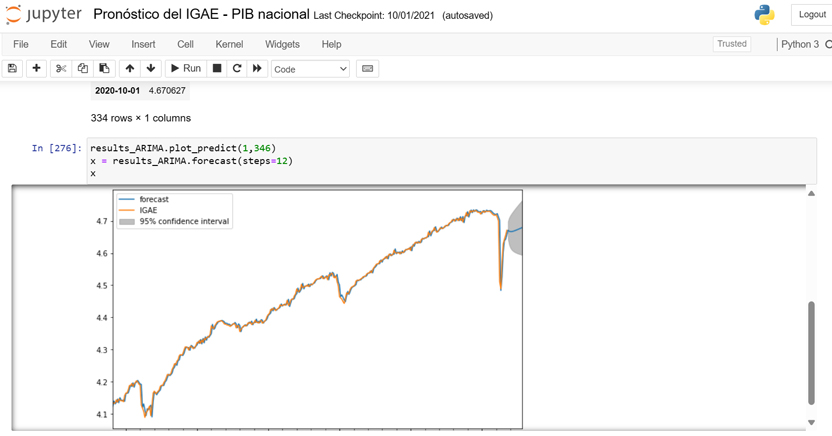Interrupt the kernel with stop icon

tap(217, 68)
